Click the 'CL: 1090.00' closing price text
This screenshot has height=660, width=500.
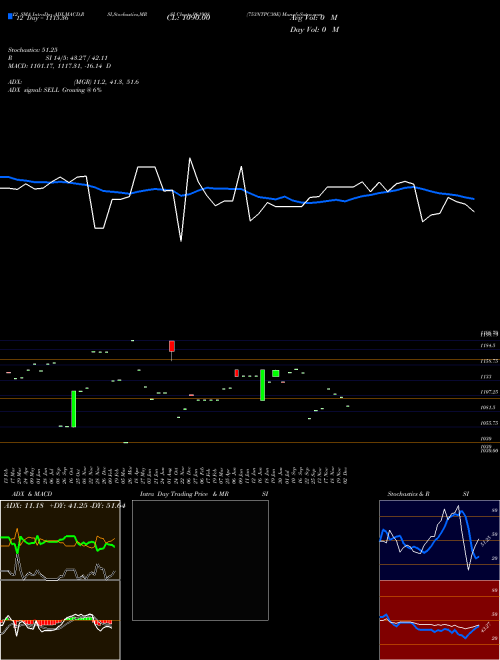tap(188, 18)
